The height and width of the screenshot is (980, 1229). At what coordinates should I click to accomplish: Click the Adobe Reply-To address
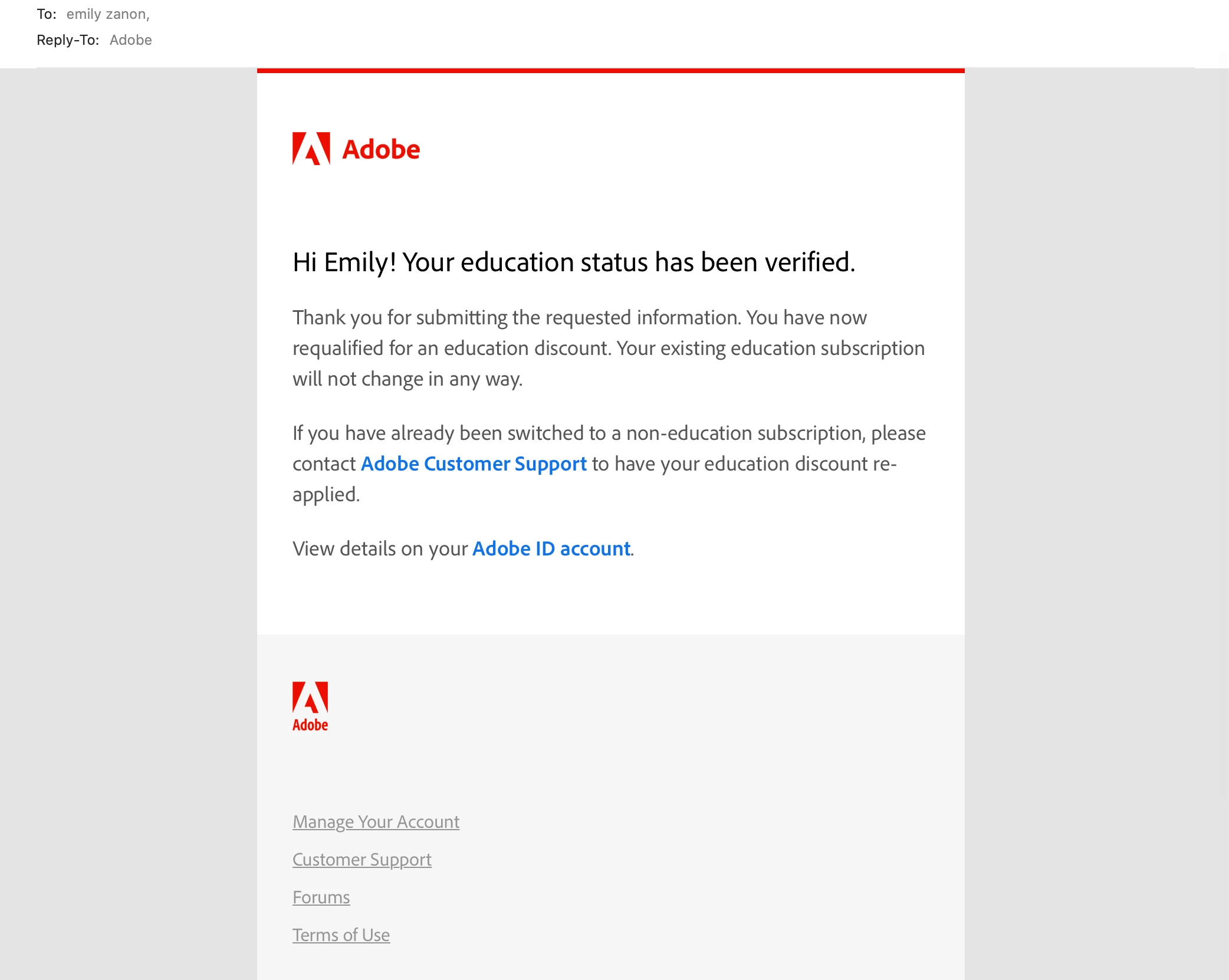pos(130,40)
